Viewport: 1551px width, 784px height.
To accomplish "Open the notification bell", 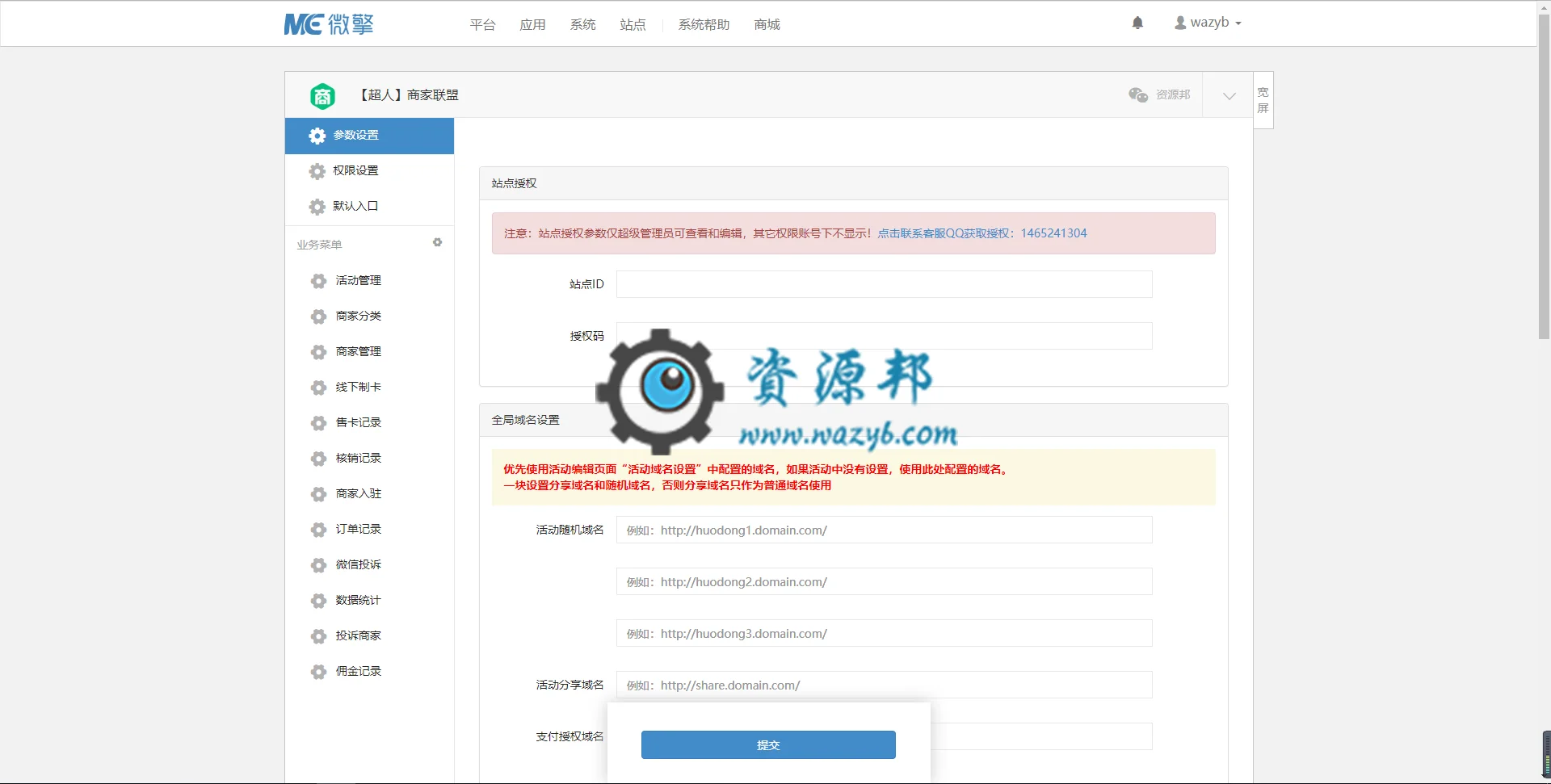I will pos(1137,23).
